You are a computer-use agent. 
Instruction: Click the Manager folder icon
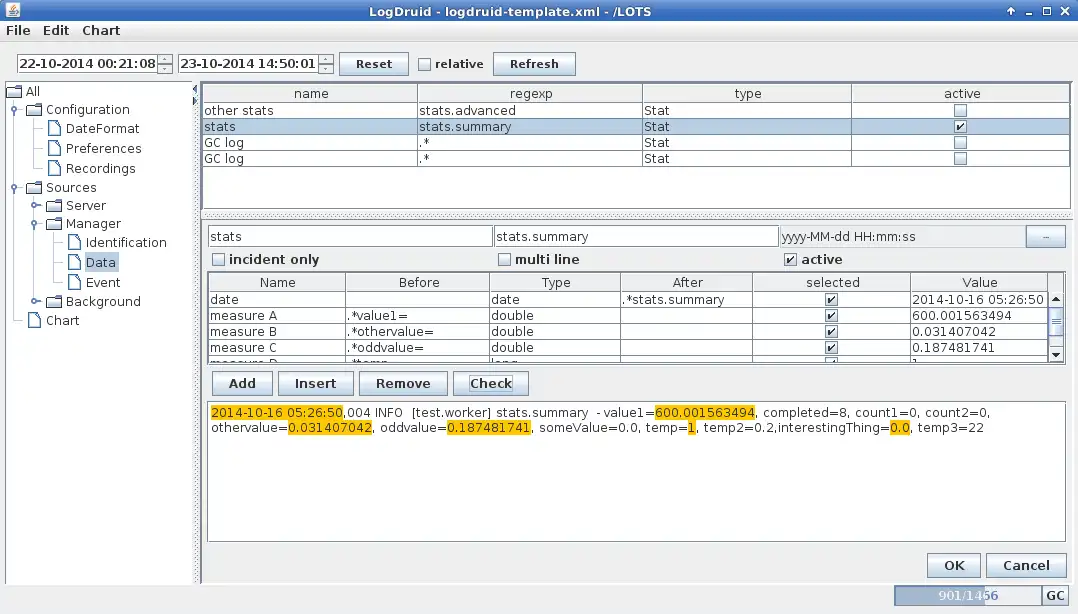[54, 223]
